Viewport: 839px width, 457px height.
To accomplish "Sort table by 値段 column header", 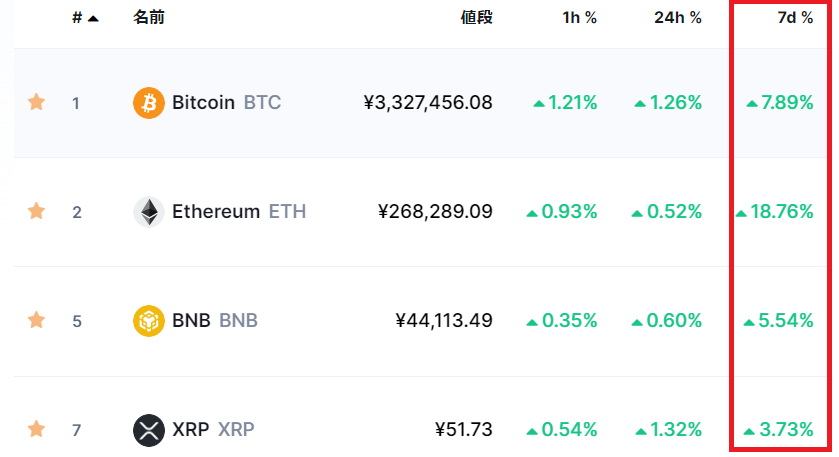I will click(x=476, y=18).
